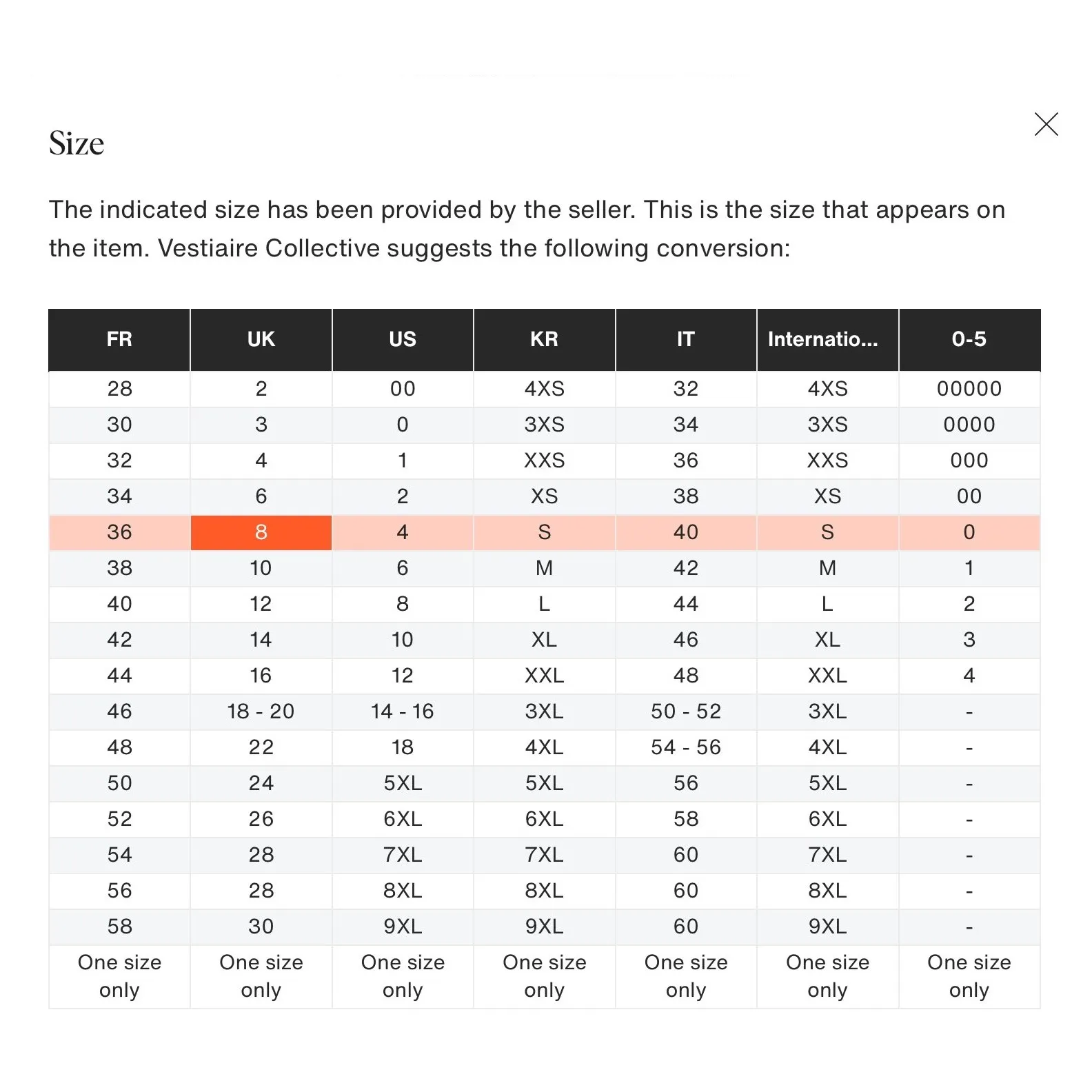
Task: Select the 50 - 52 IT size cell
Action: click(x=686, y=711)
